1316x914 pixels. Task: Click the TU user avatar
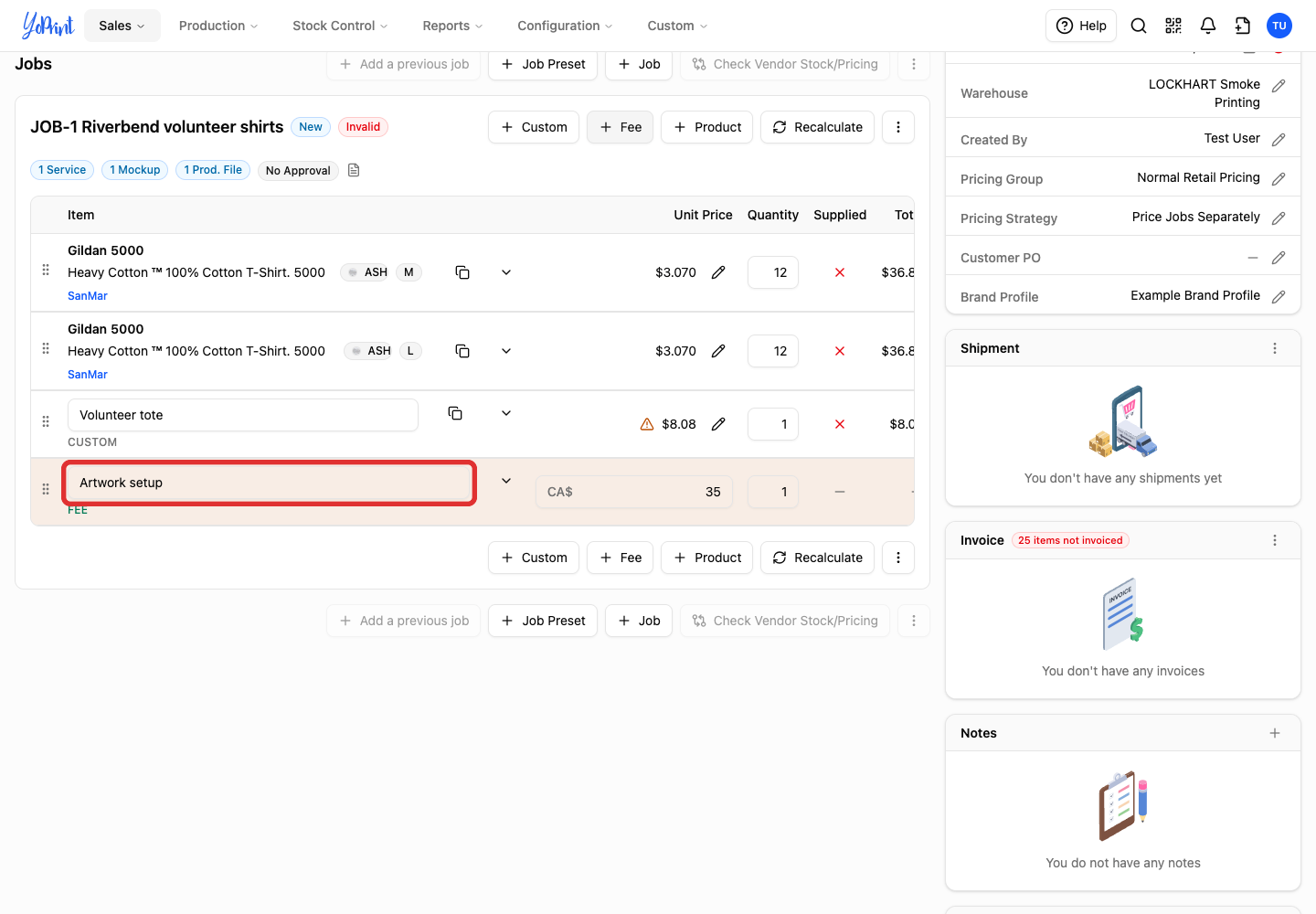point(1279,26)
